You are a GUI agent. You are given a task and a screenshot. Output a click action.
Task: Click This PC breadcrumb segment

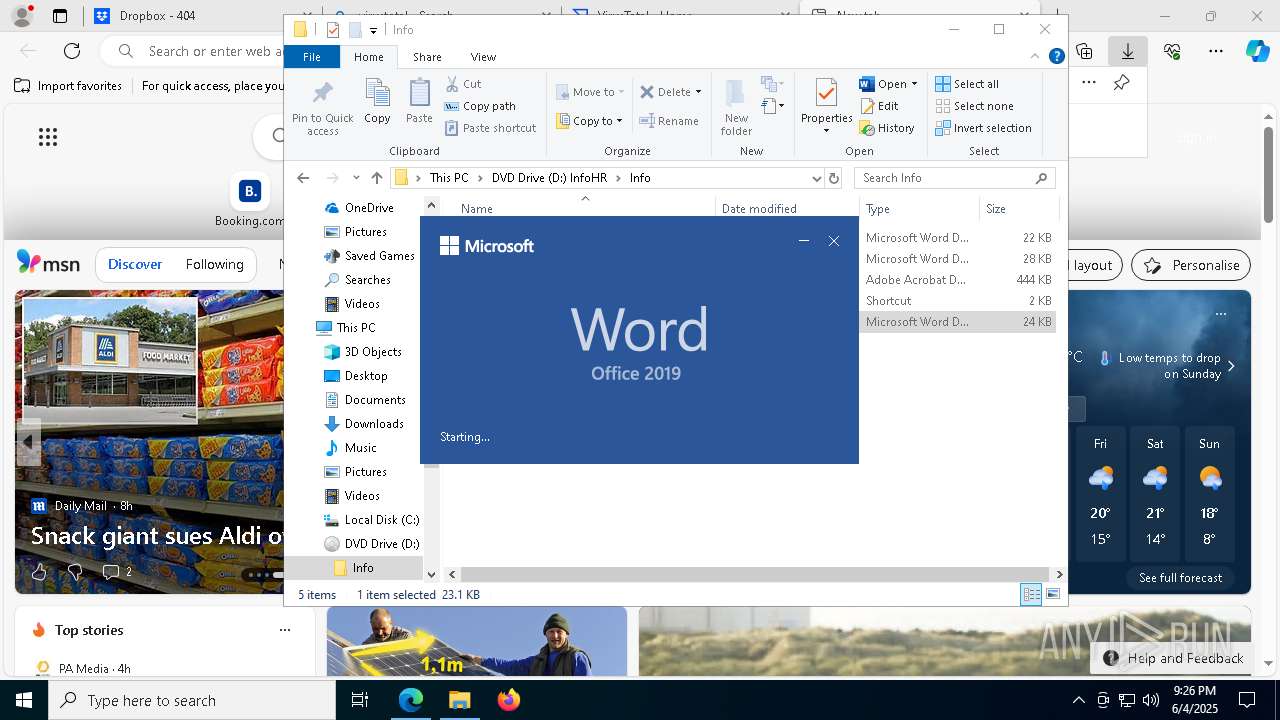tap(449, 178)
